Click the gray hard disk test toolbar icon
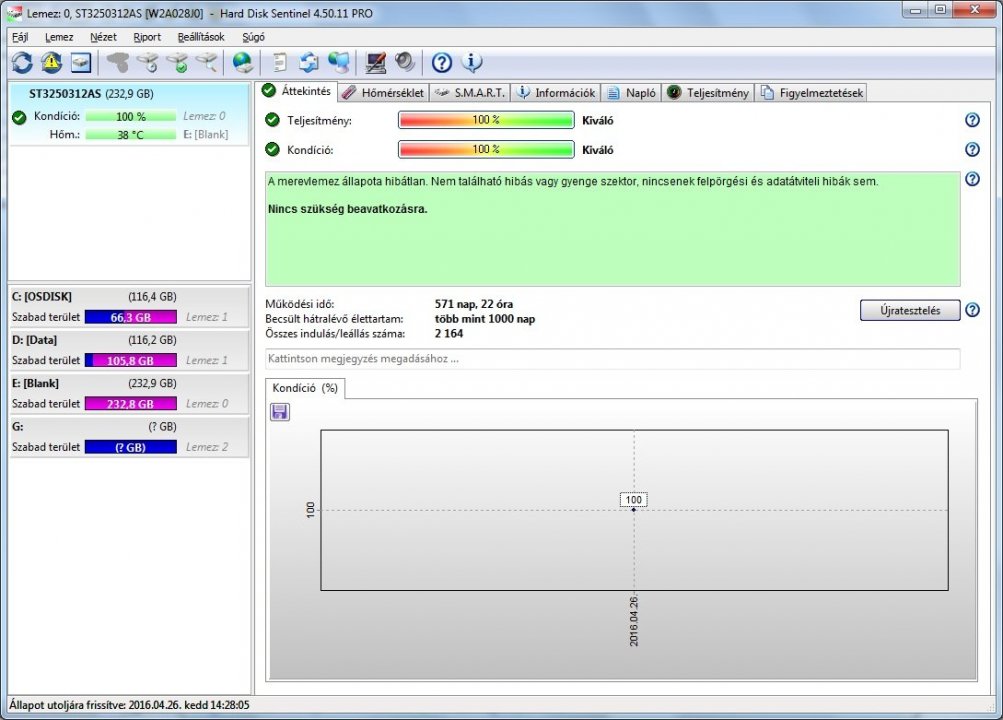Viewport: 1003px width, 720px height. click(117, 62)
